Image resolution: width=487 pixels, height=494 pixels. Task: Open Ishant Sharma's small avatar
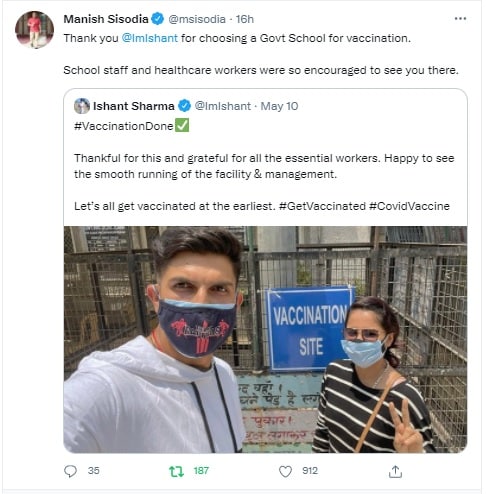click(82, 106)
